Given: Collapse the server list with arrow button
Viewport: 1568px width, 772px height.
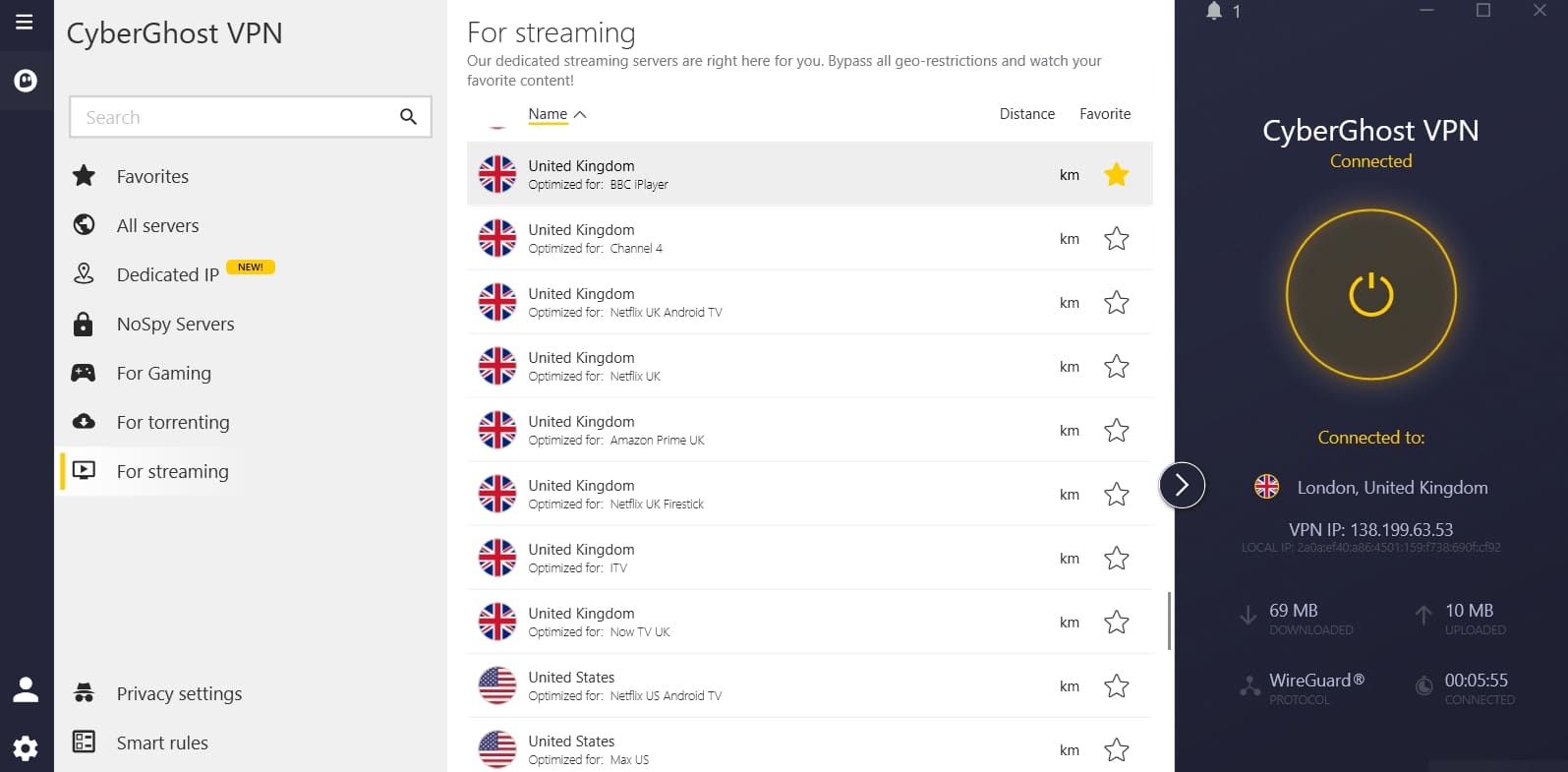Looking at the screenshot, I should click(1182, 485).
